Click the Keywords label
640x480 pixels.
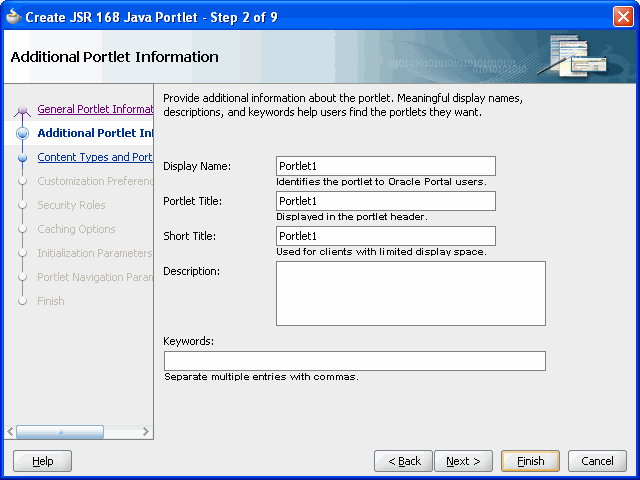tap(189, 341)
